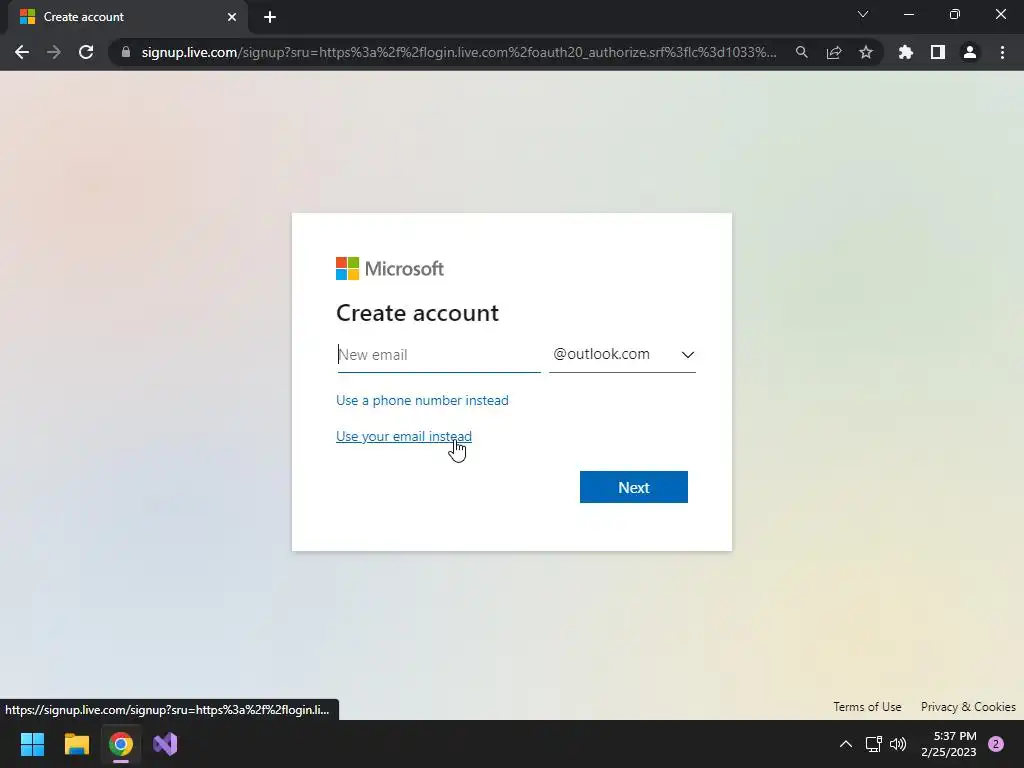Open the Chrome profile avatar
The image size is (1024, 768).
click(x=970, y=52)
